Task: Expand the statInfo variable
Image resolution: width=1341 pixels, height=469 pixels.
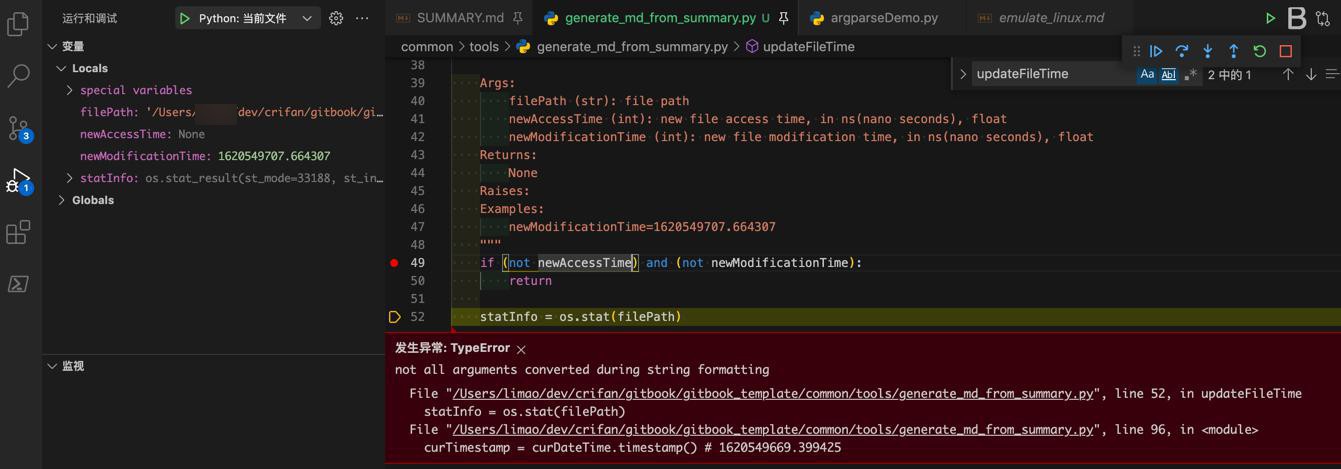Action: tap(69, 178)
